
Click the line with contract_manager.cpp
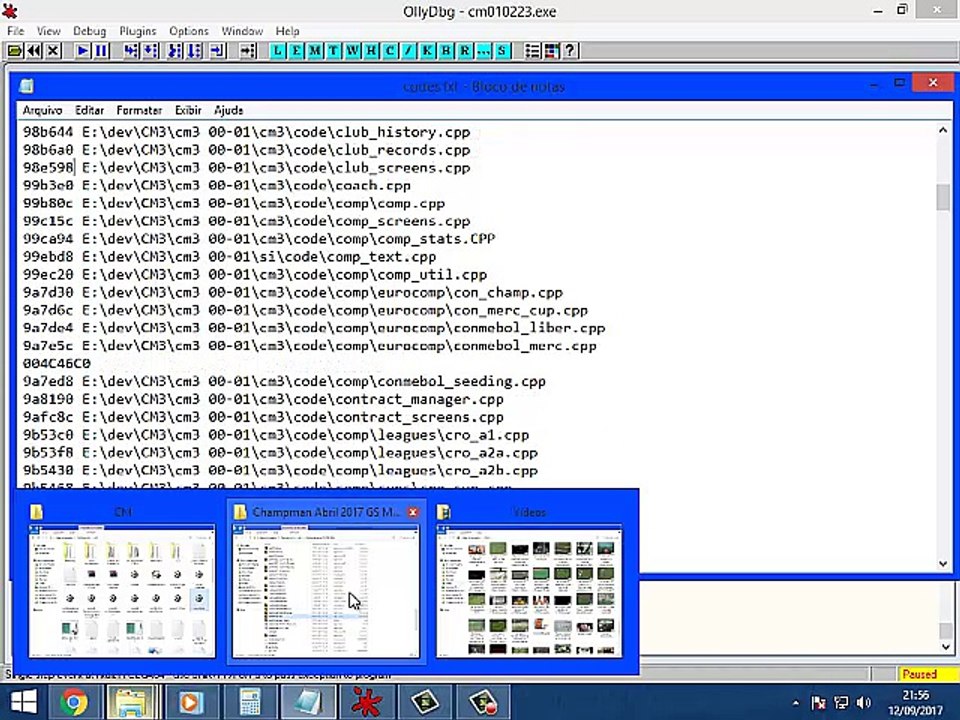(263, 399)
